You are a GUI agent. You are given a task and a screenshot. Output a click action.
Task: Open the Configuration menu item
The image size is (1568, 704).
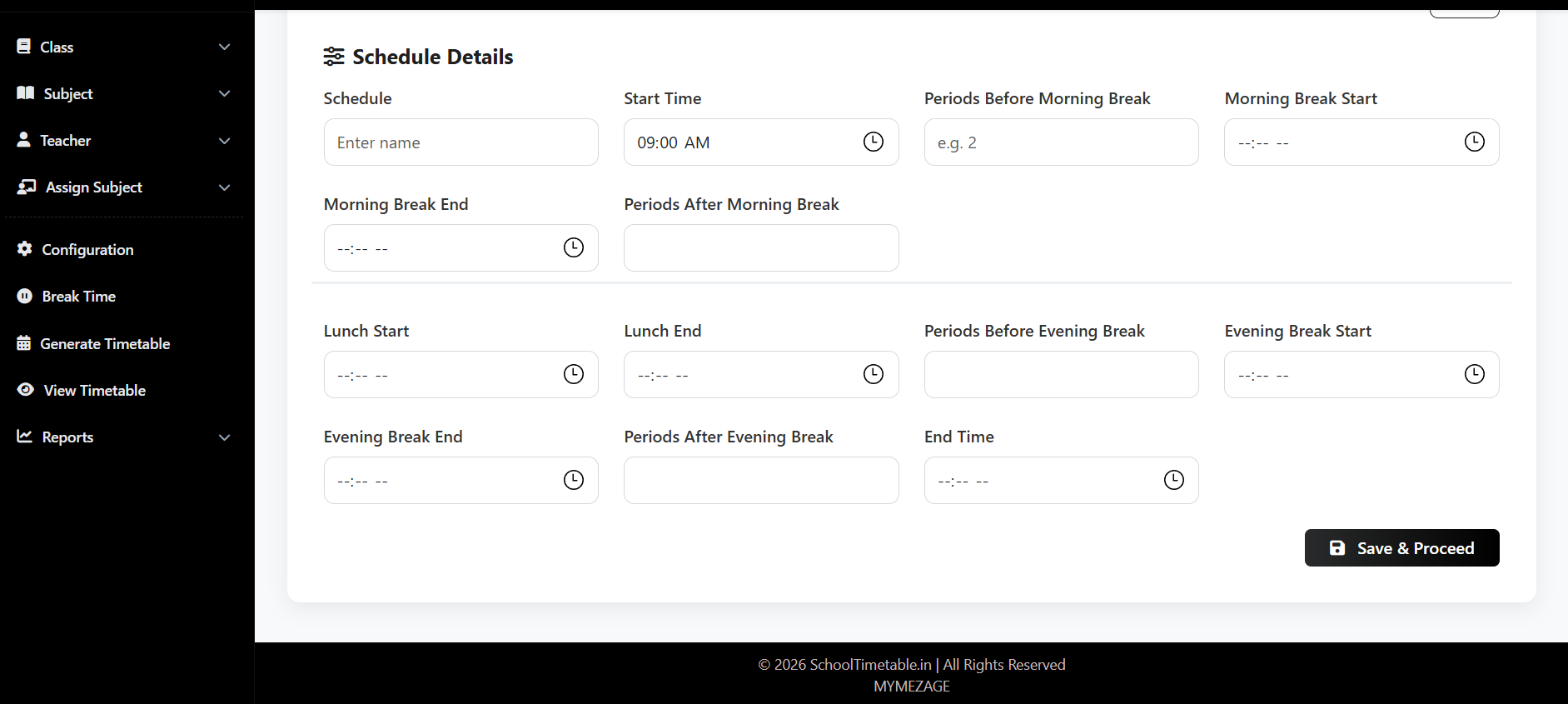tap(87, 250)
